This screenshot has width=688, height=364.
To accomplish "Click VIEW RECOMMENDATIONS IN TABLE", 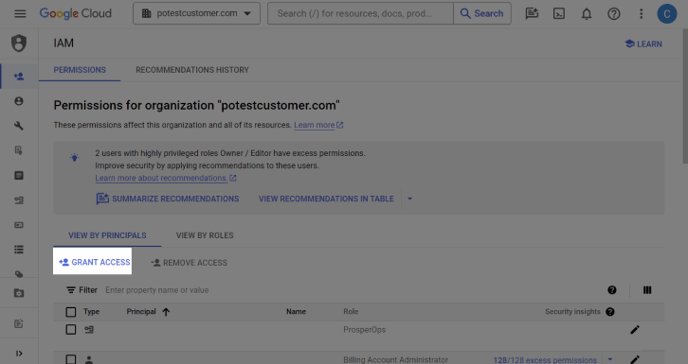I will (326, 199).
